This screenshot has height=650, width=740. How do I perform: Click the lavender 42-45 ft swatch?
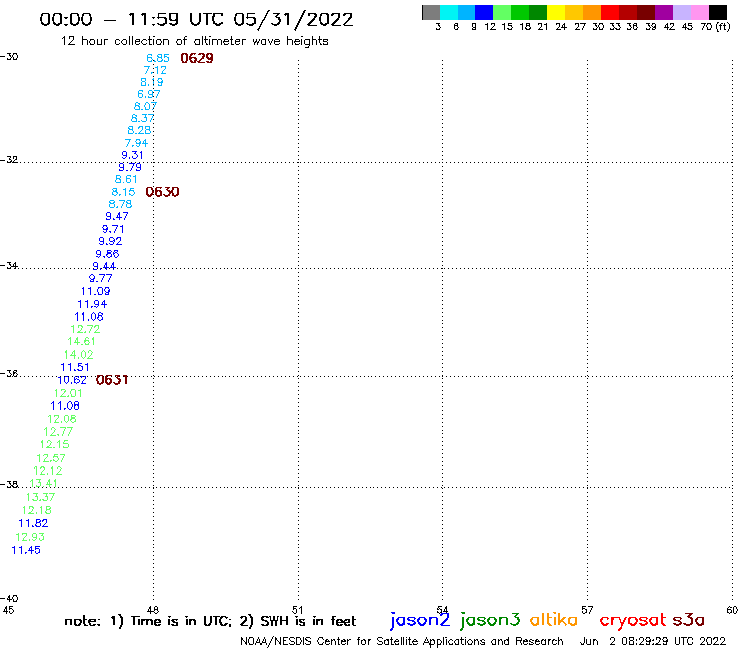tap(681, 12)
